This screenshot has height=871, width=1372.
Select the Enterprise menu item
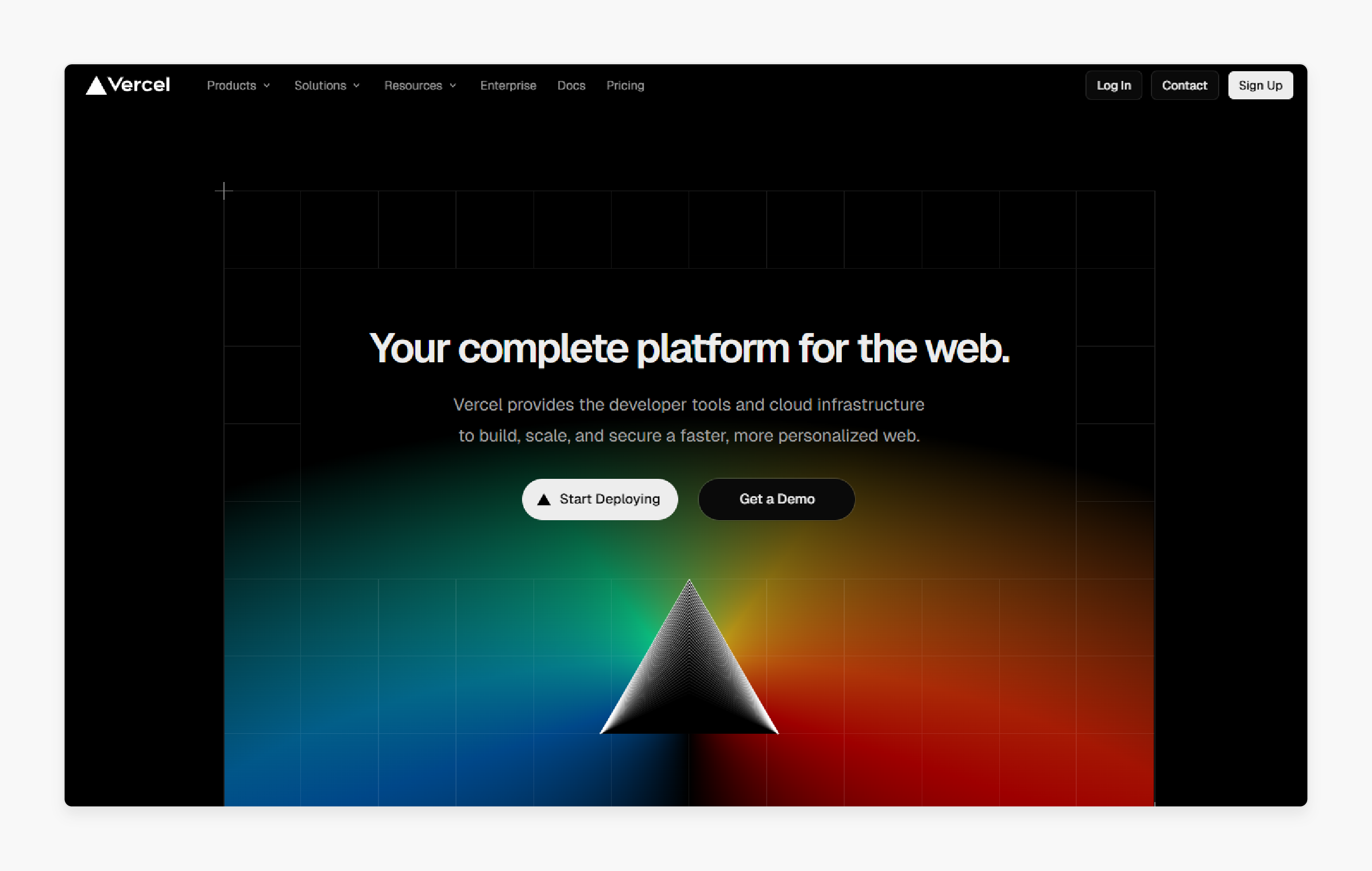pos(507,85)
